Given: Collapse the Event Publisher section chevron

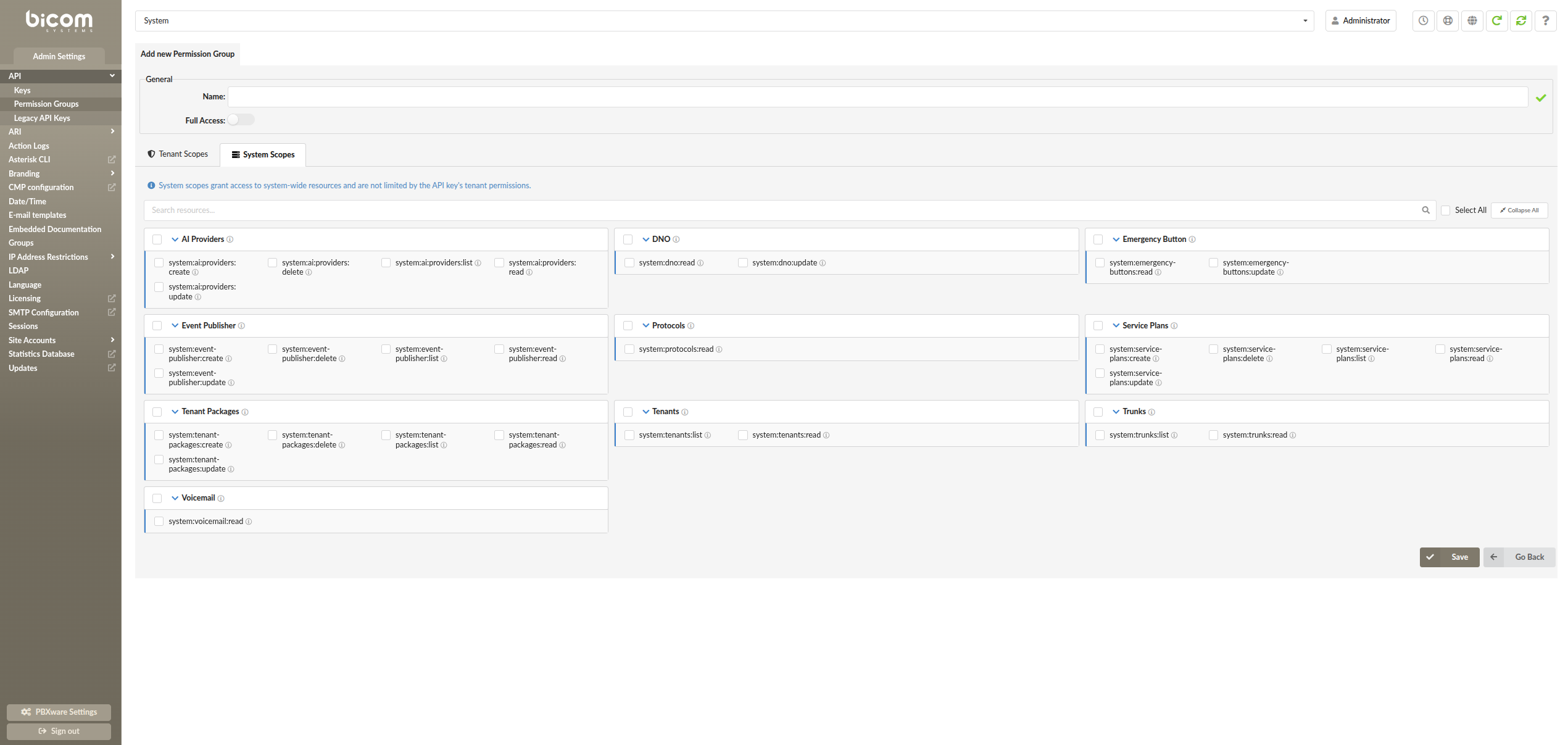Looking at the screenshot, I should [x=175, y=326].
